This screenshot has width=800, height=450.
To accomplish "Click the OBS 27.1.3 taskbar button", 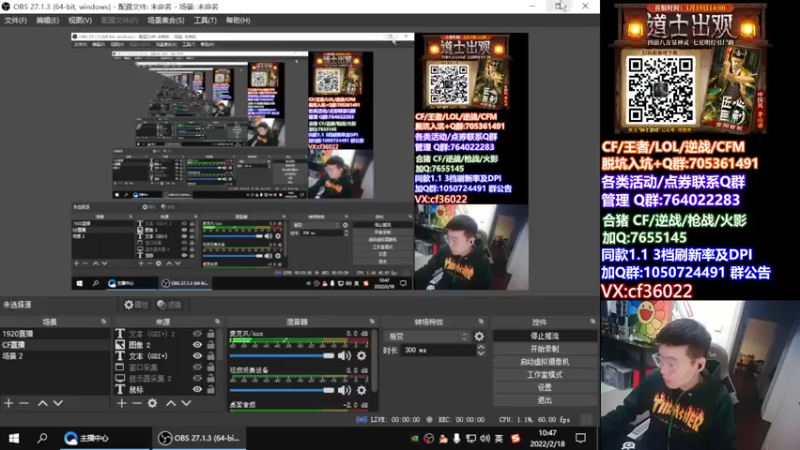I will tap(198, 438).
